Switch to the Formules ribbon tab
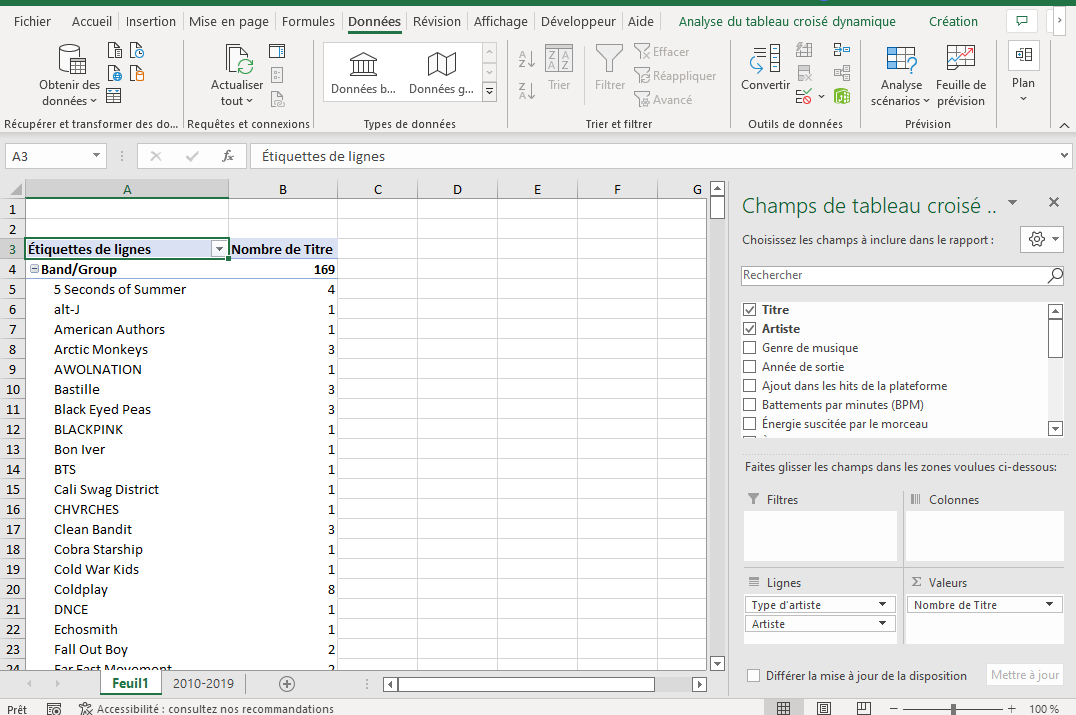Viewport: 1076px width, 715px height. click(x=308, y=21)
